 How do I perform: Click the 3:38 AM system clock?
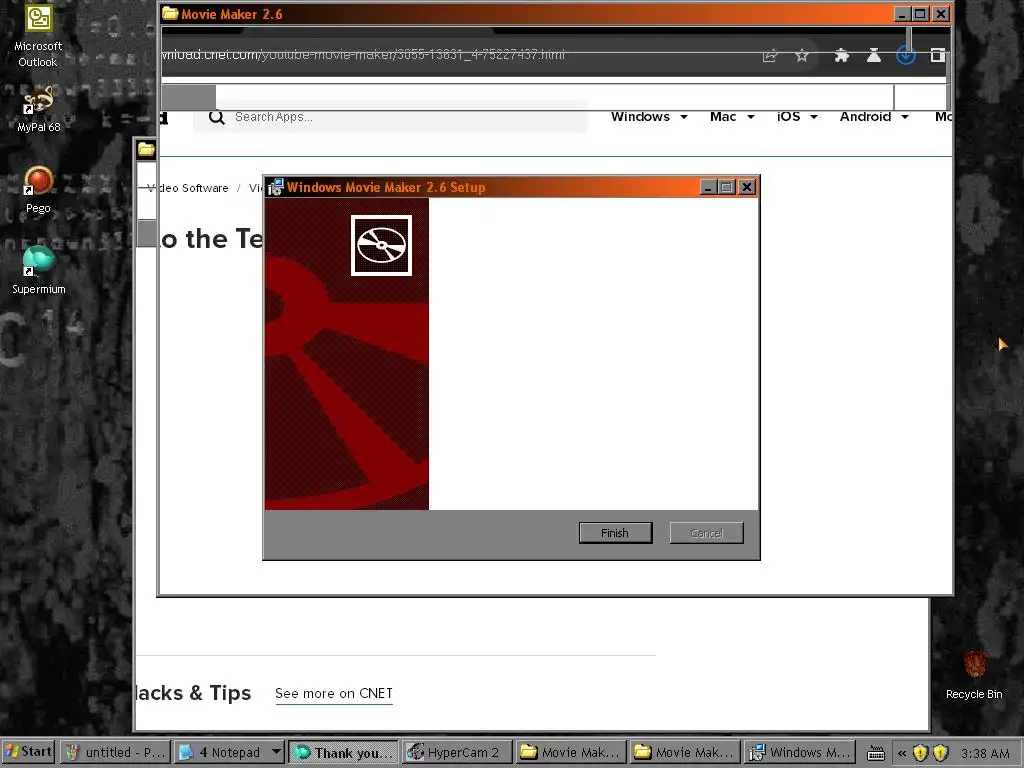click(x=985, y=754)
